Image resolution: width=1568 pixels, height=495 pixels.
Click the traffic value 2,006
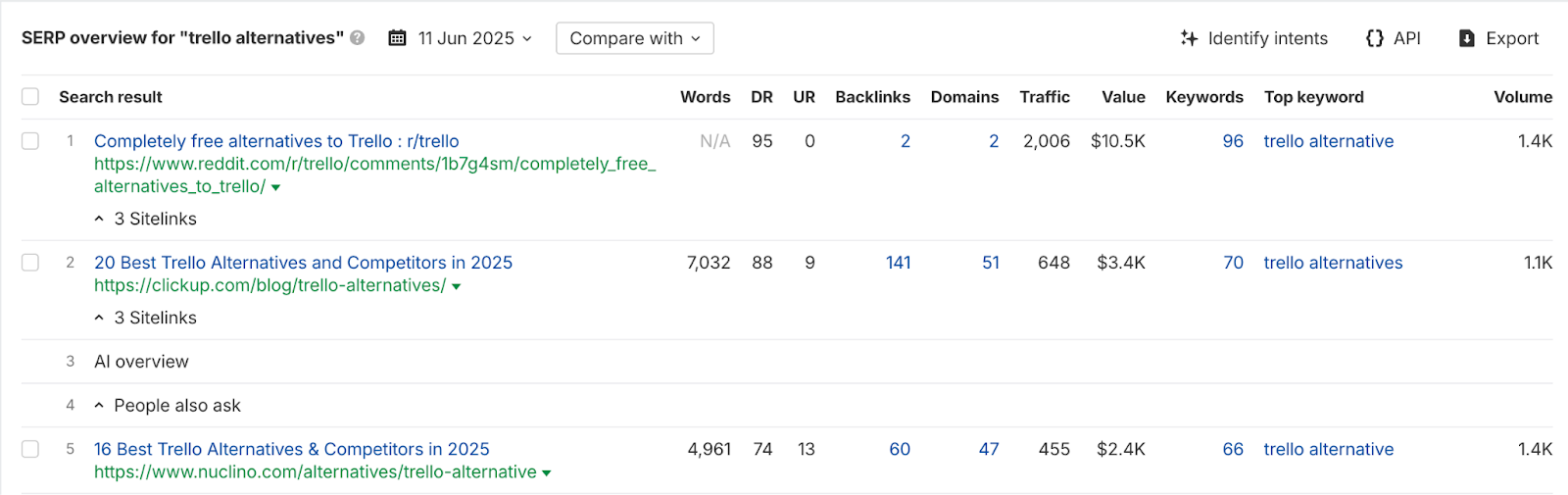click(x=1047, y=141)
